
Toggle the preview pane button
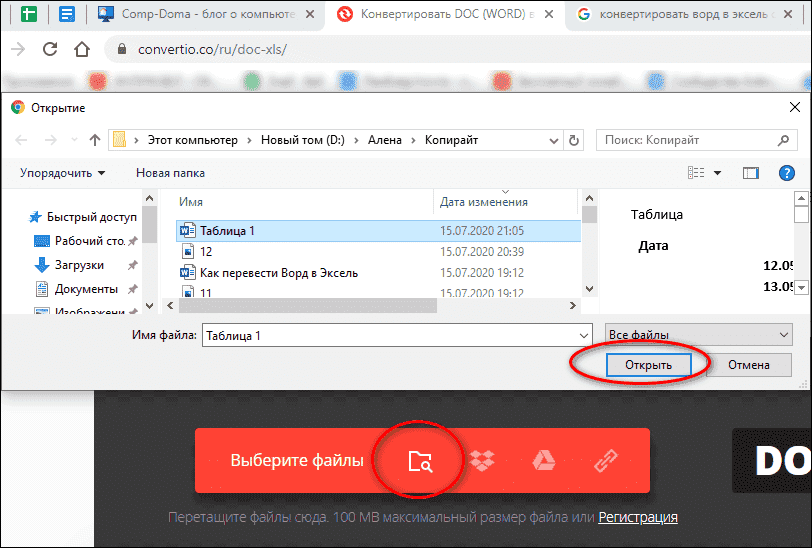point(750,173)
